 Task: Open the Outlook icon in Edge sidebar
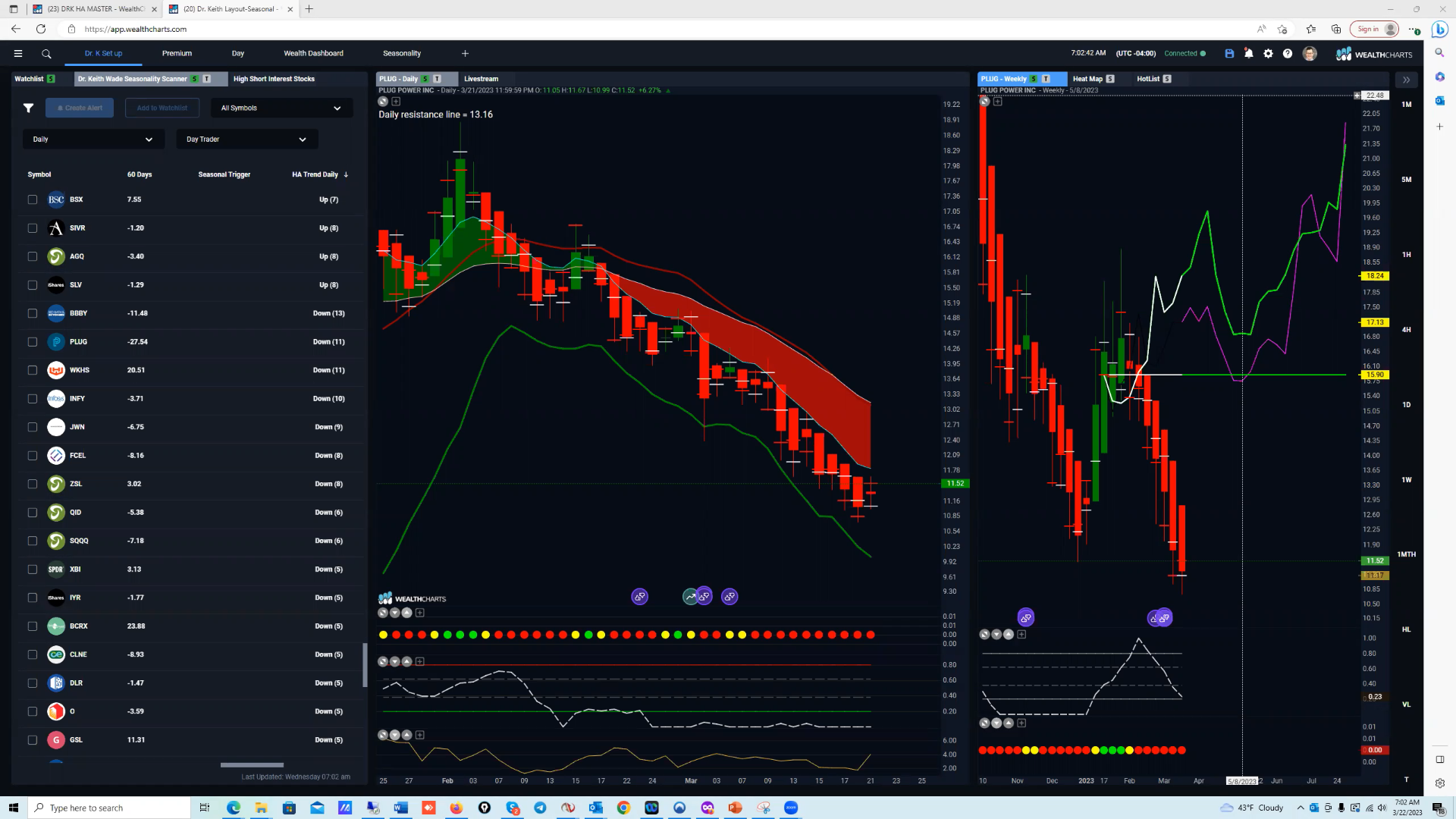[1439, 101]
